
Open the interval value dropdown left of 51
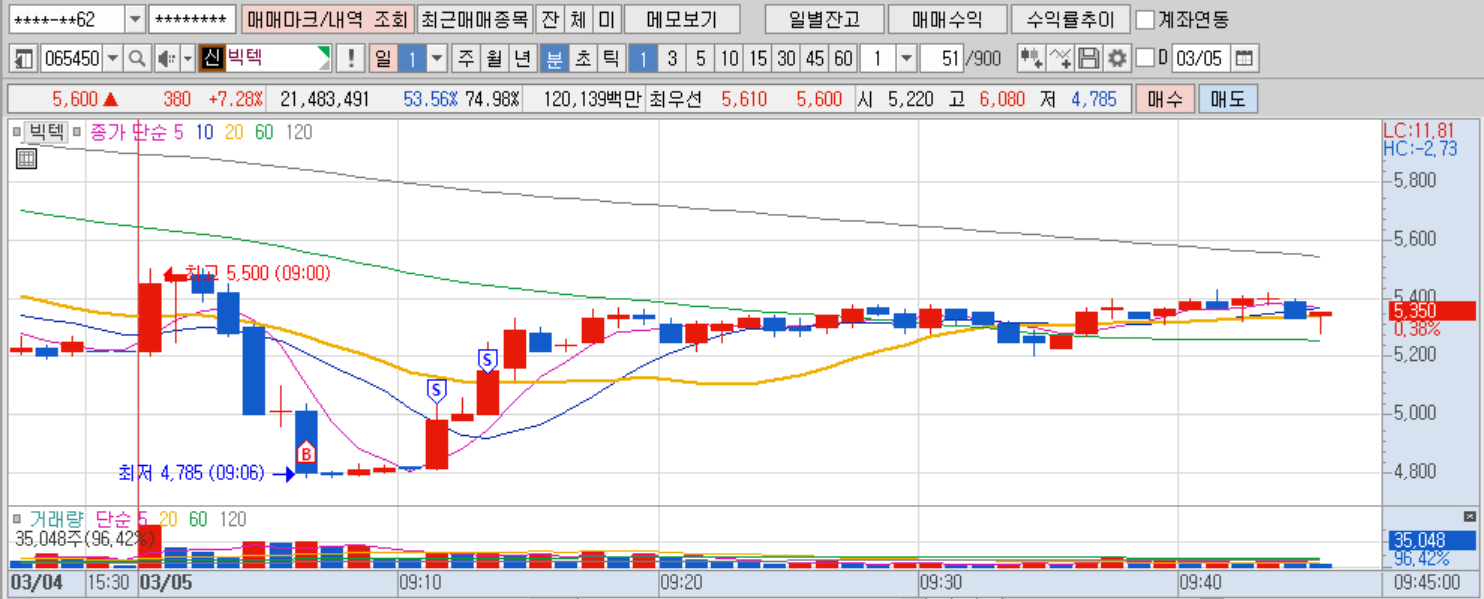[906, 59]
